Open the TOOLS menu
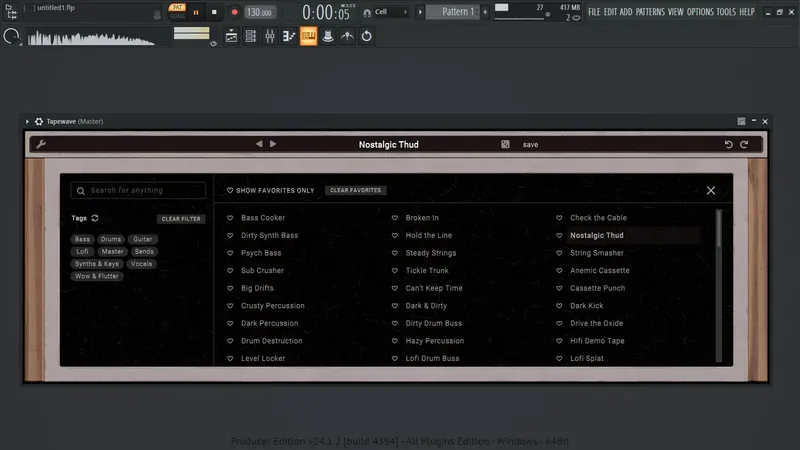Image resolution: width=800 pixels, height=450 pixels. coord(726,12)
